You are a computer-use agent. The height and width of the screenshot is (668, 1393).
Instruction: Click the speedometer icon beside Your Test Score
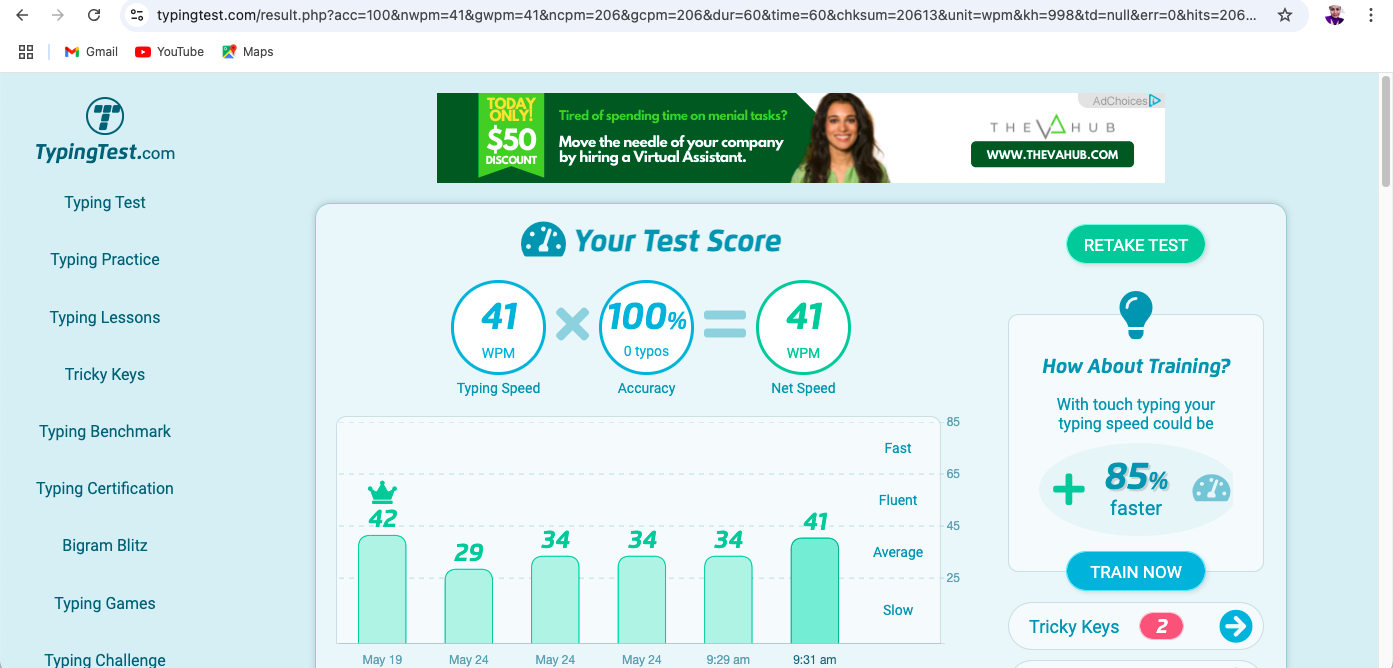point(544,240)
